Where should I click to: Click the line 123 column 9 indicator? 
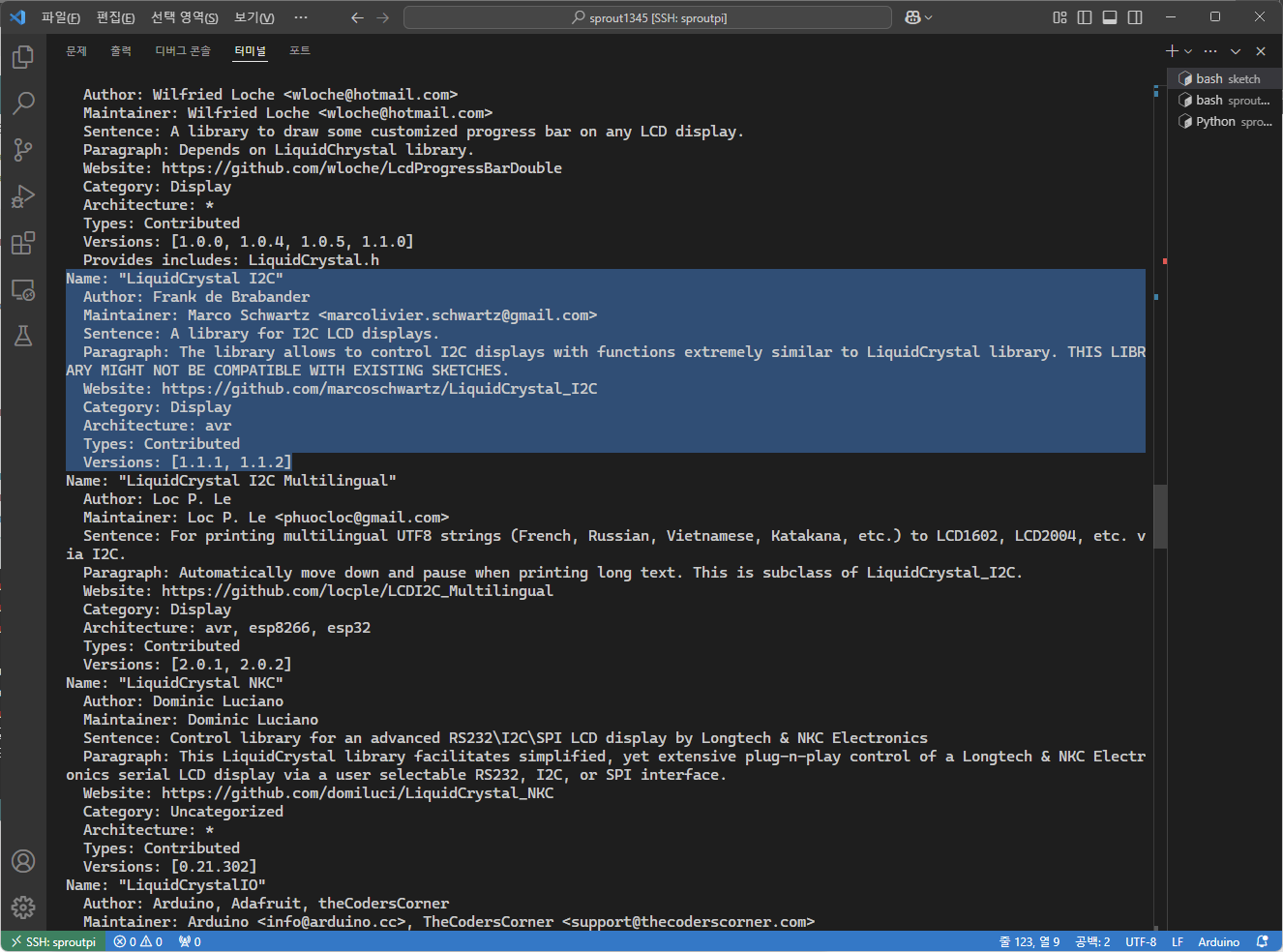pos(1029,941)
